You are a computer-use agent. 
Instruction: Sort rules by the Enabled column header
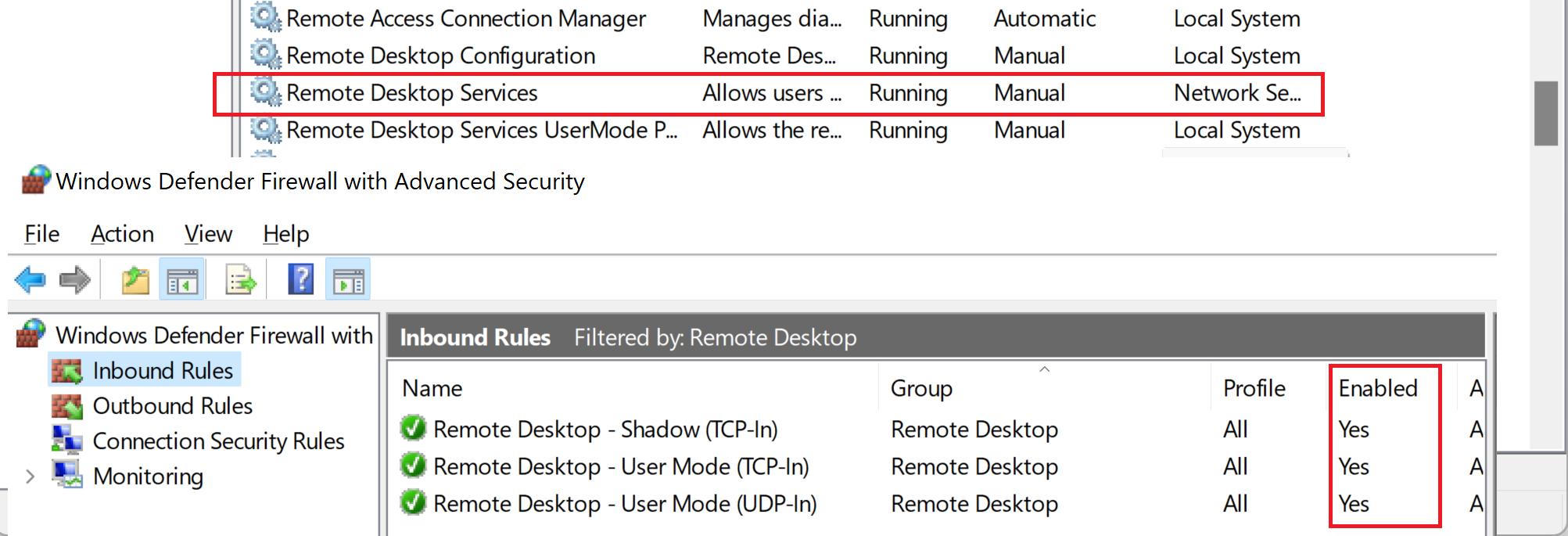click(1377, 388)
